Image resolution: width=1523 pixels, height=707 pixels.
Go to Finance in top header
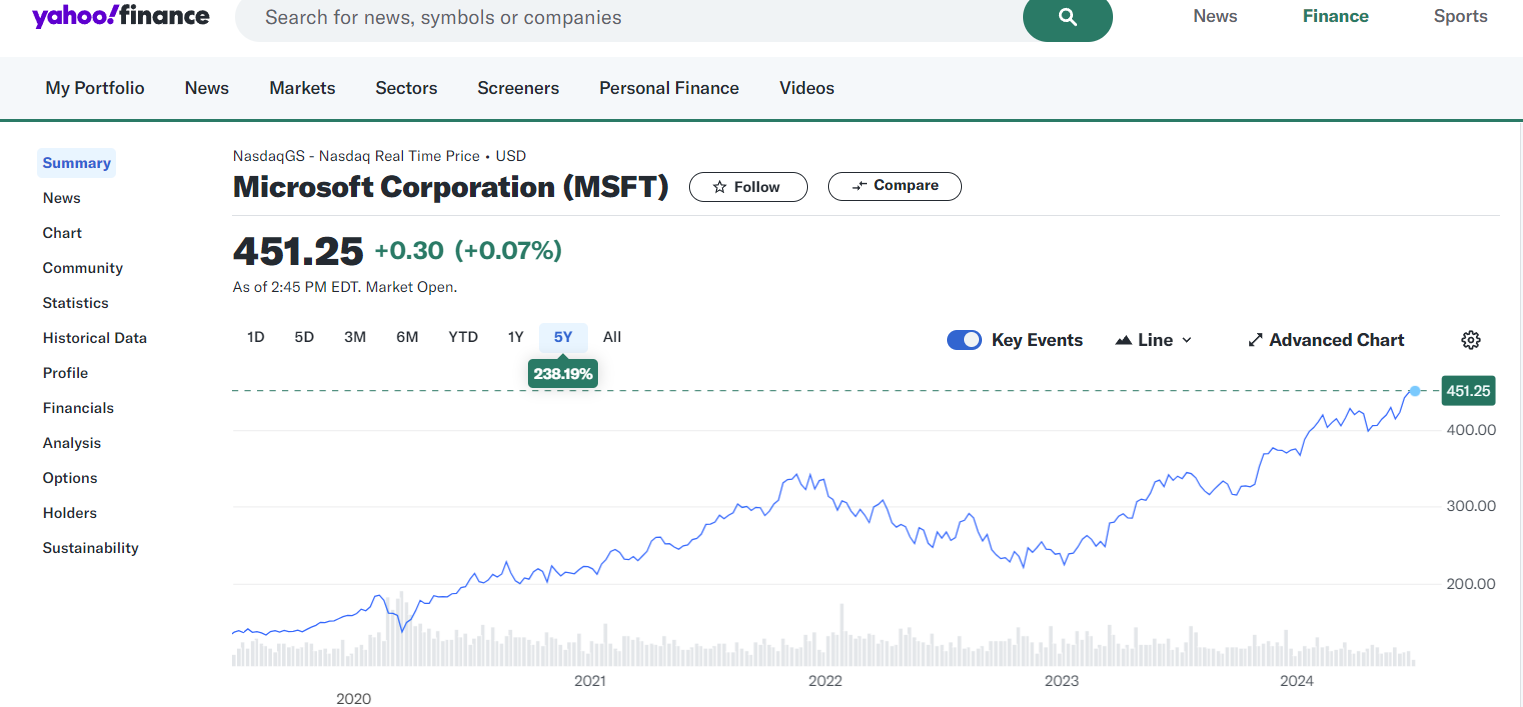tap(1335, 16)
